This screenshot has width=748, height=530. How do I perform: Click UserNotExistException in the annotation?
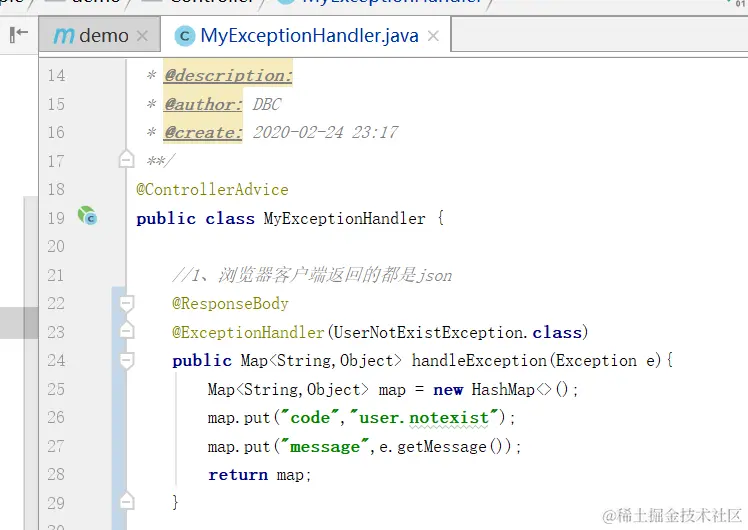(427, 332)
